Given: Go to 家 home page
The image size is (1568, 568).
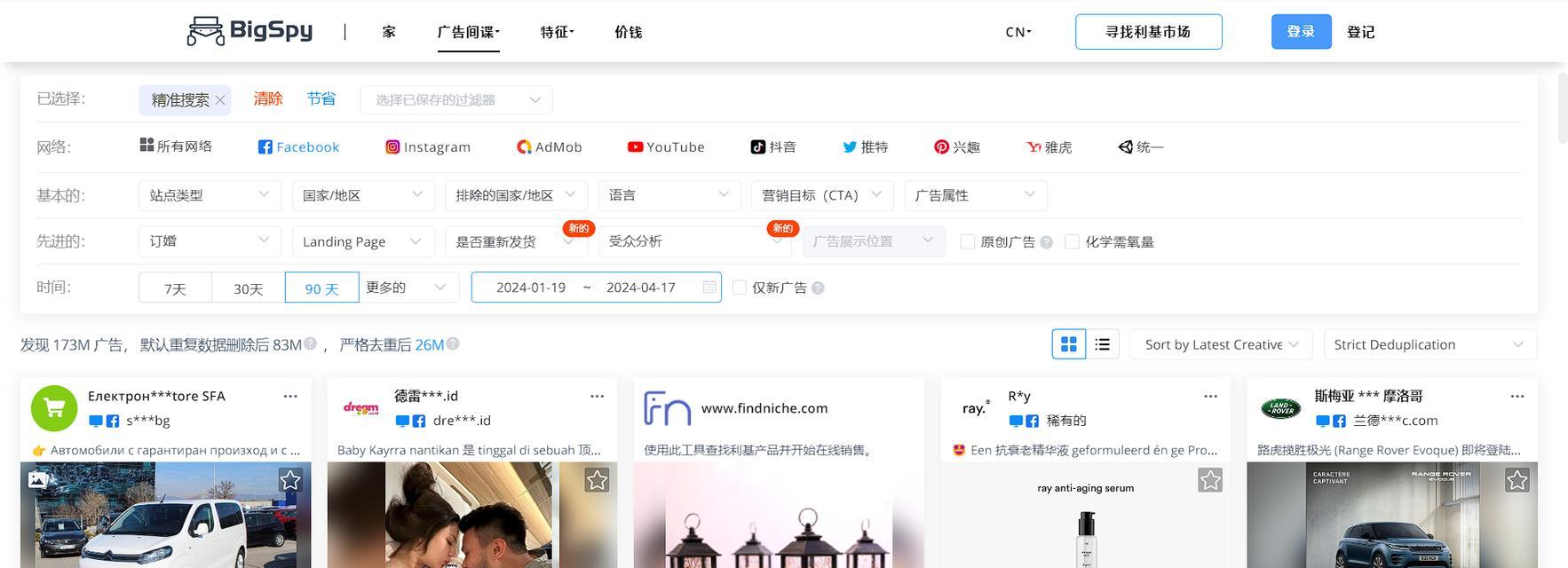Looking at the screenshot, I should pos(389,32).
